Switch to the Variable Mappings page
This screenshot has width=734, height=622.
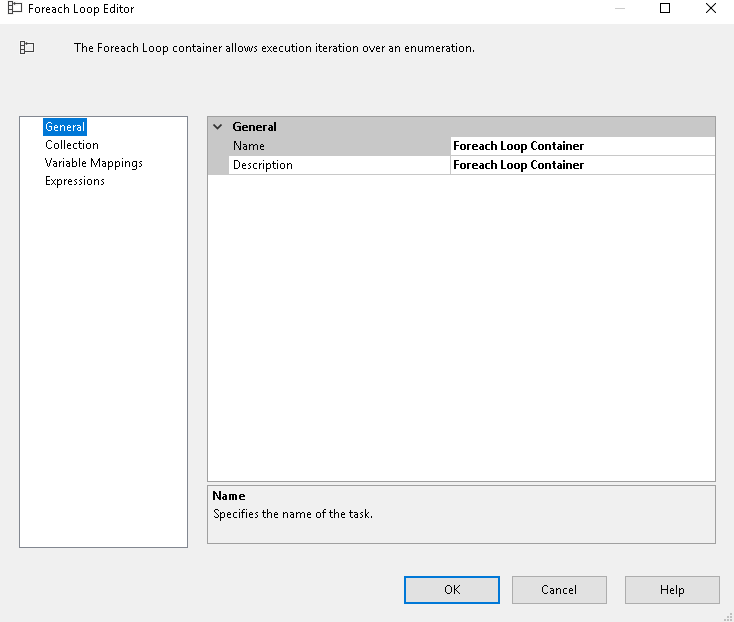tap(94, 163)
